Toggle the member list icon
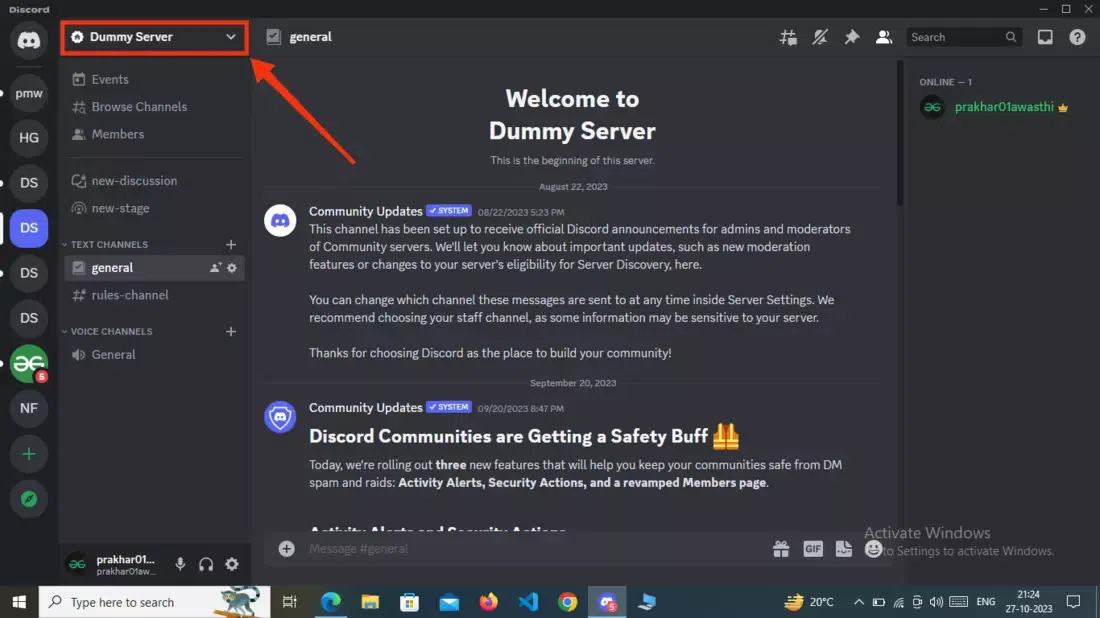Screen dimensions: 1100x618 (883, 37)
